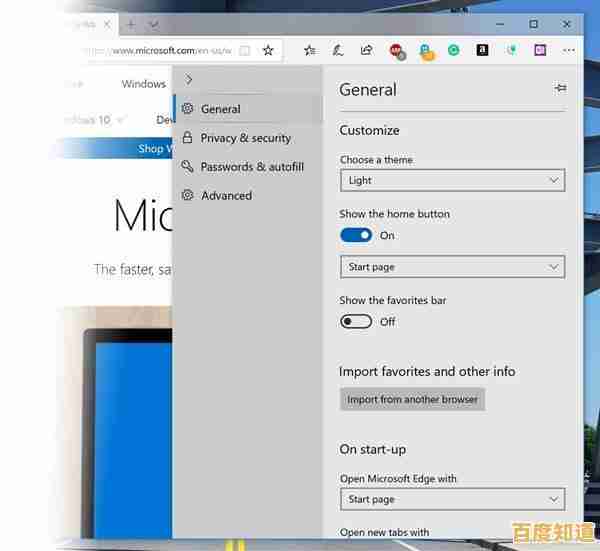Image resolution: width=600 pixels, height=551 pixels.
Task: Collapse settings menu with chevron arrow
Action: coord(188,79)
